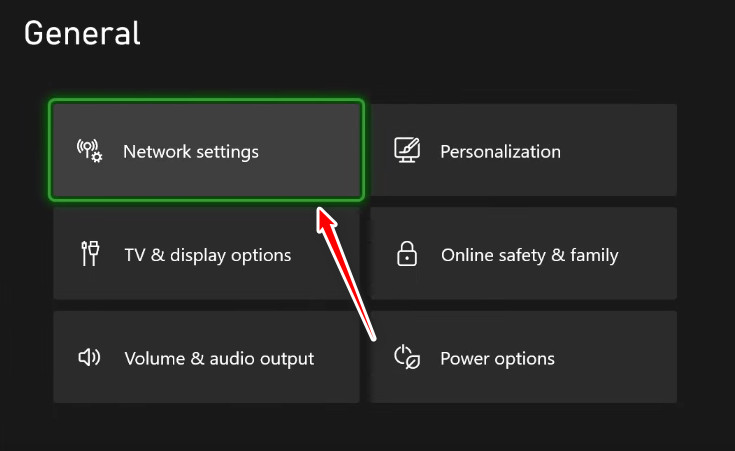Click the Personalization monitor pen icon
The height and width of the screenshot is (451, 735).
(406, 151)
